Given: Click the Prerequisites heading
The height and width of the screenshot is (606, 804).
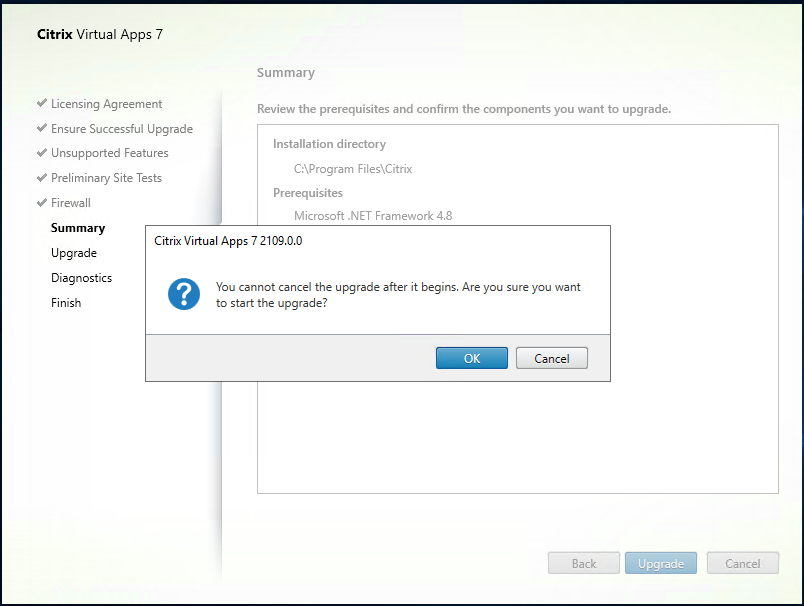Looking at the screenshot, I should coord(308,193).
